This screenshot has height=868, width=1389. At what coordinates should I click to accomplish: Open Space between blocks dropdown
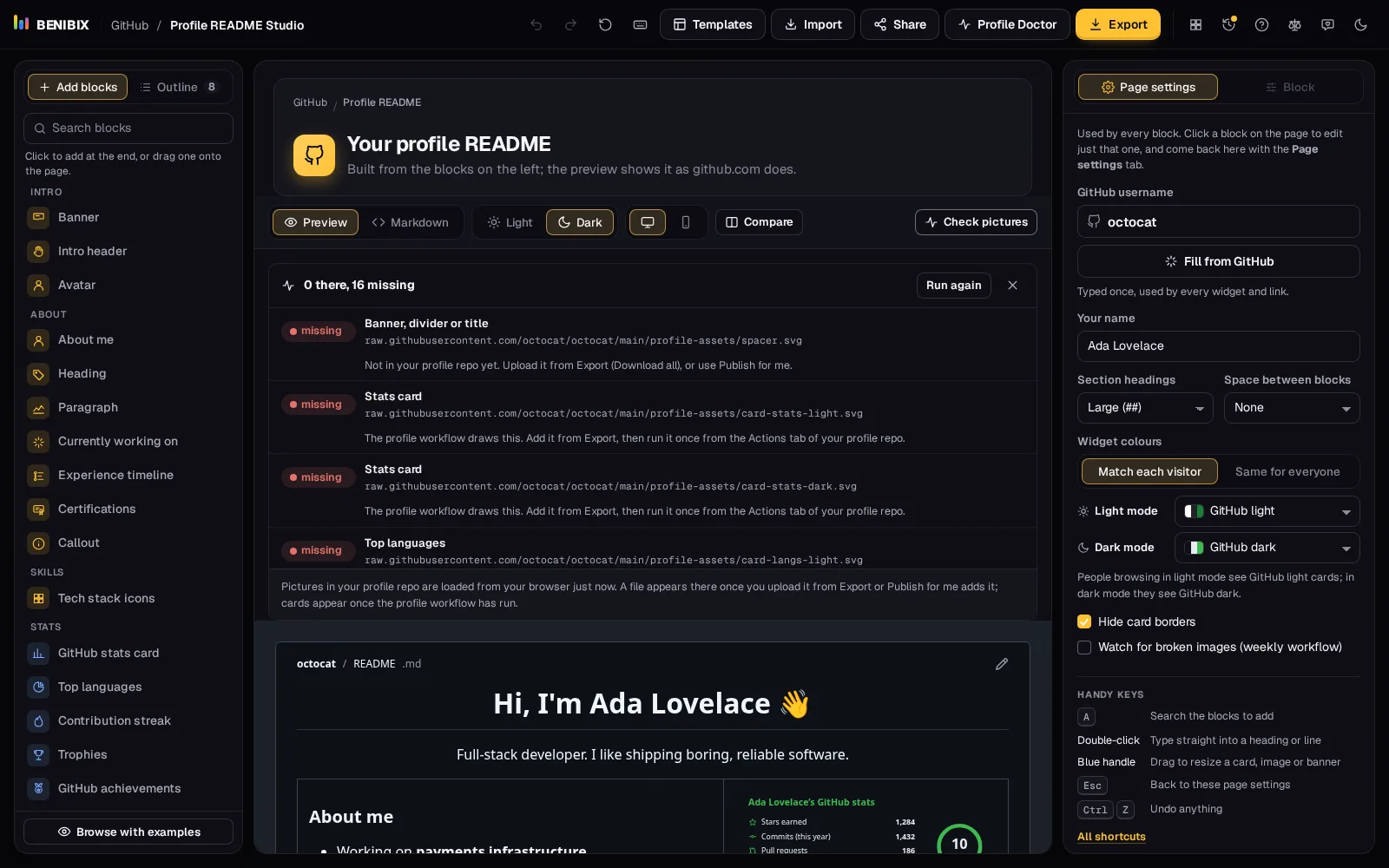[x=1292, y=408]
